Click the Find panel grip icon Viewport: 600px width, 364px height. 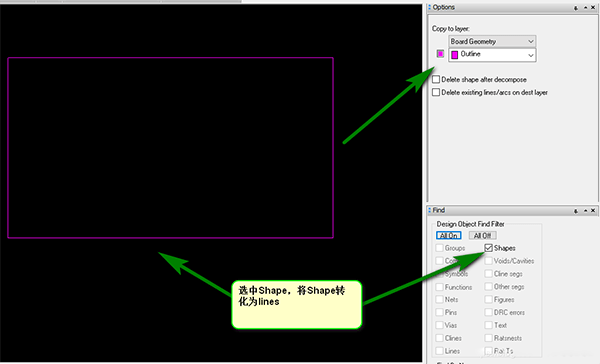click(x=430, y=210)
